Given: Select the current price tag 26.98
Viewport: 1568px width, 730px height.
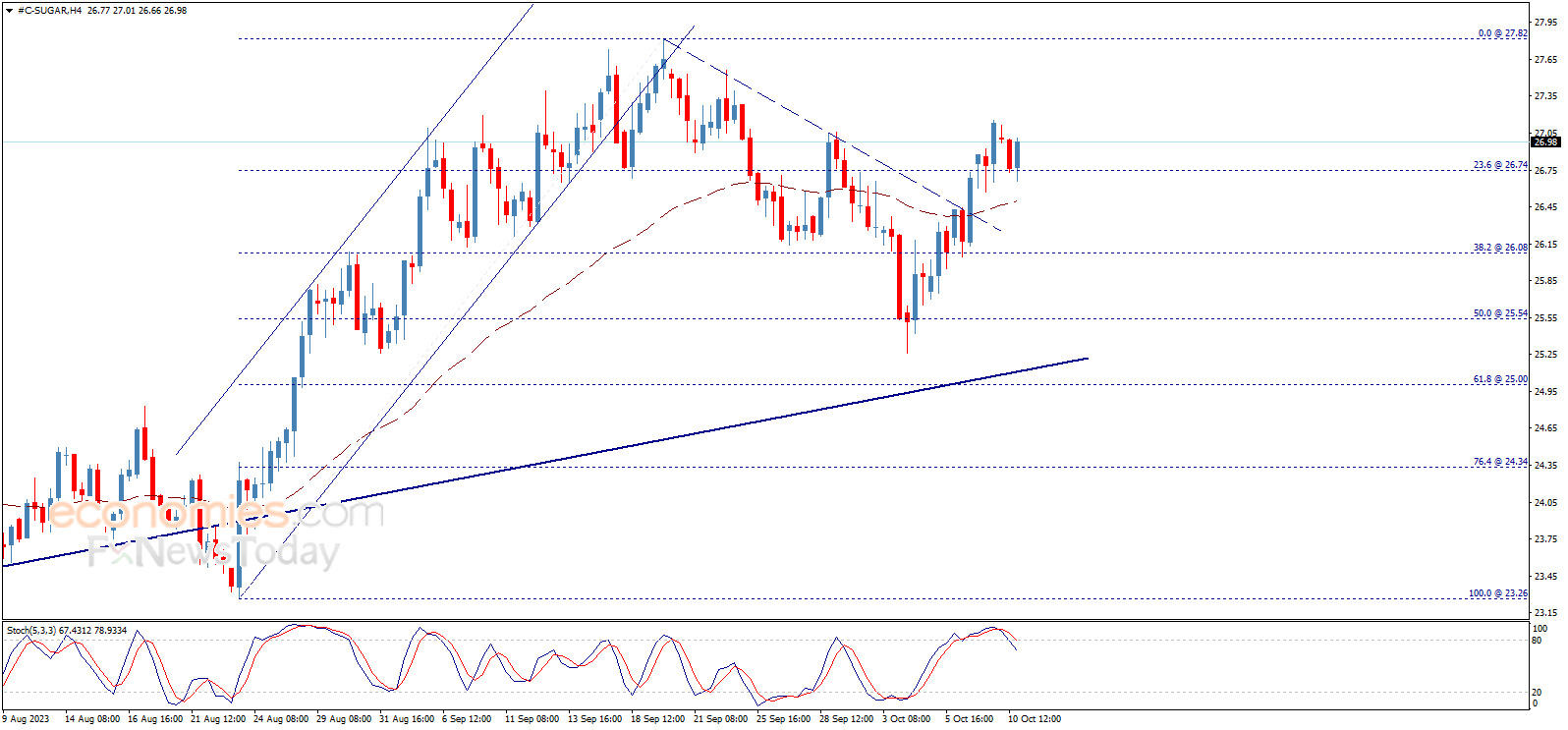Looking at the screenshot, I should (1546, 142).
